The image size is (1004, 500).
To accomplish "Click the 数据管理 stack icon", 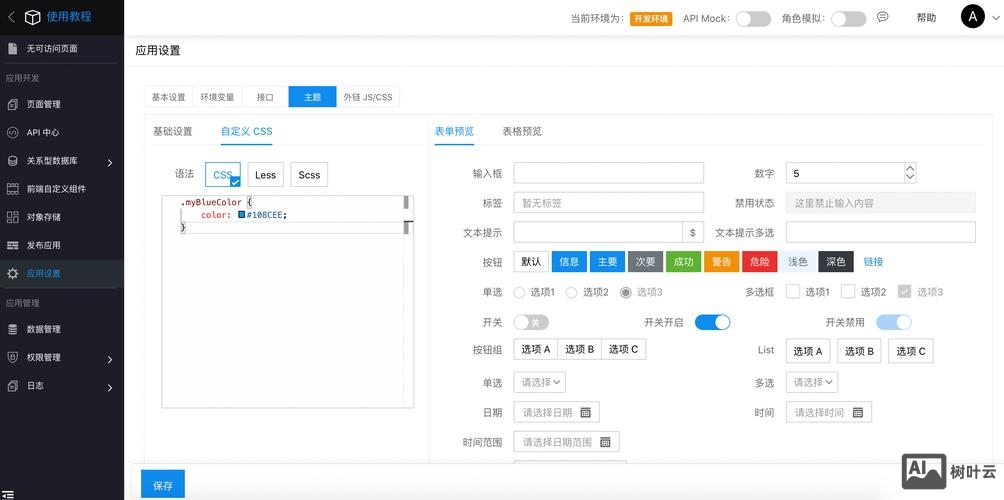I will (x=13, y=329).
